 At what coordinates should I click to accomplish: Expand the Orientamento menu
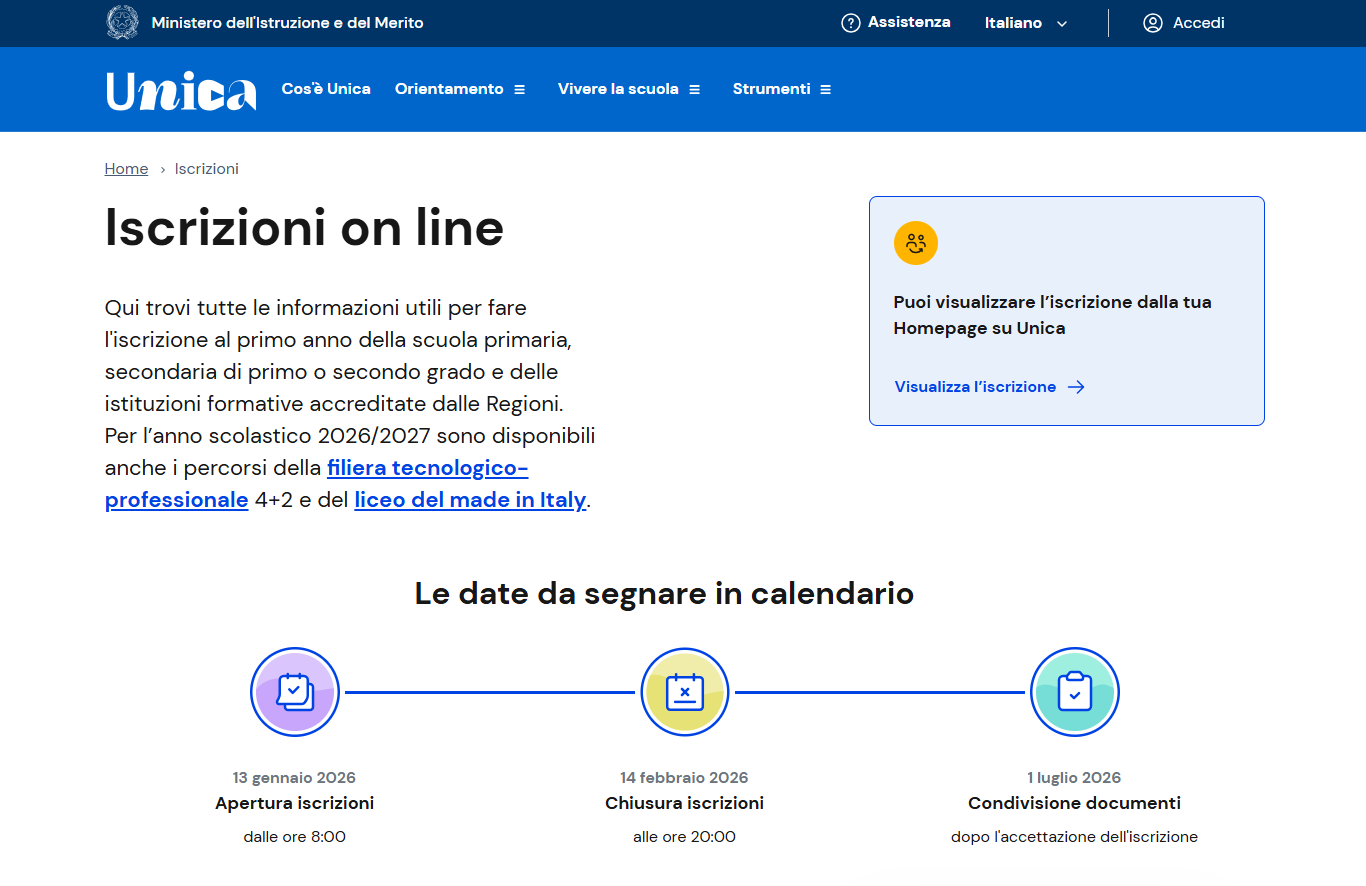coord(460,89)
